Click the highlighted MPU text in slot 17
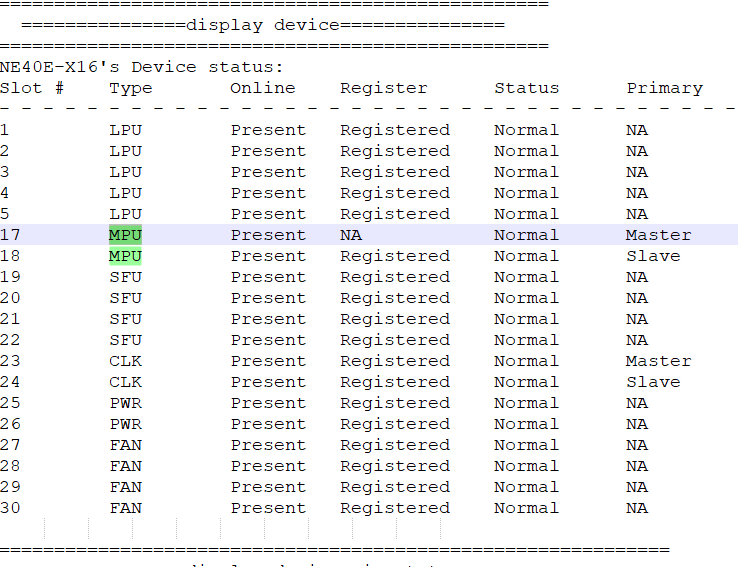Screen dimensions: 738x567 click(125, 235)
